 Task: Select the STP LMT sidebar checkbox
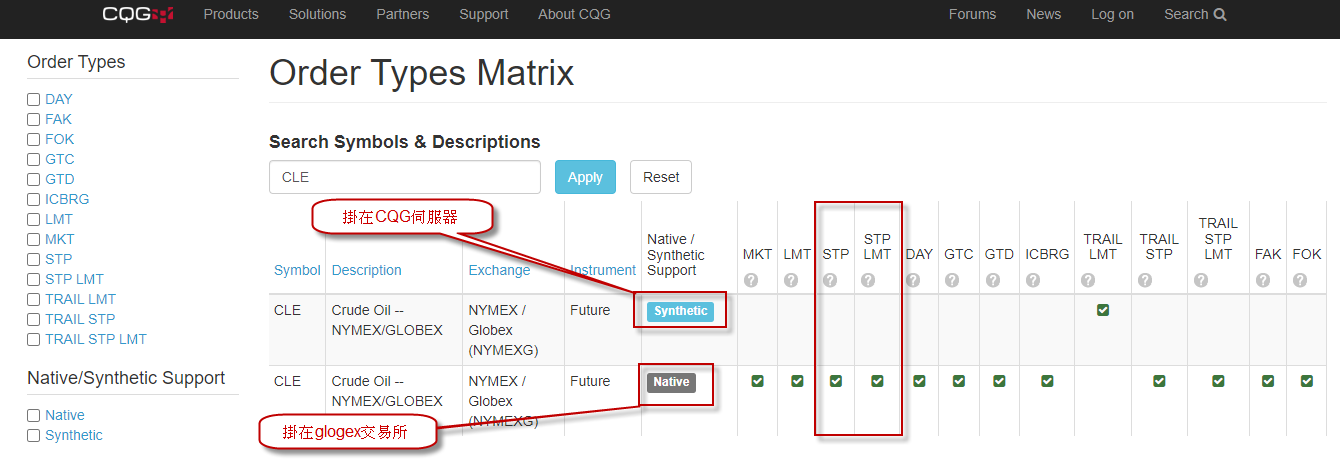[x=33, y=280]
